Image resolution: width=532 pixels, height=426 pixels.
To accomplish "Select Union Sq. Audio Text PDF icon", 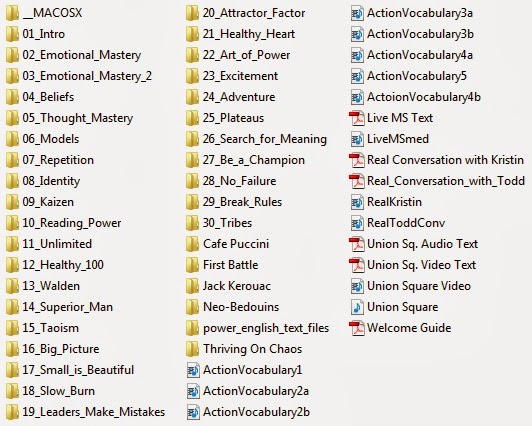I will [x=357, y=244].
